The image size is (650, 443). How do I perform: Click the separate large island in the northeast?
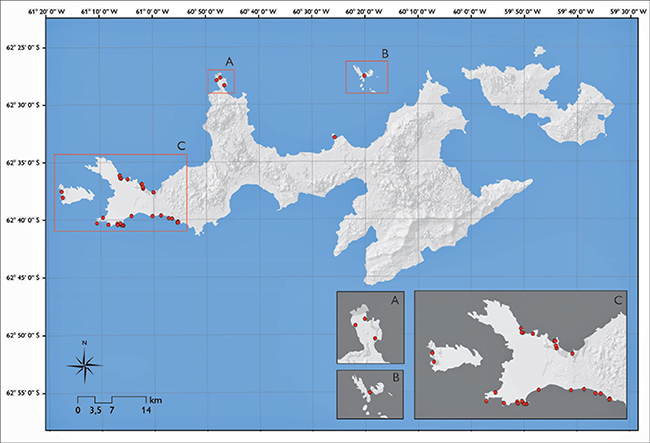click(x=545, y=98)
